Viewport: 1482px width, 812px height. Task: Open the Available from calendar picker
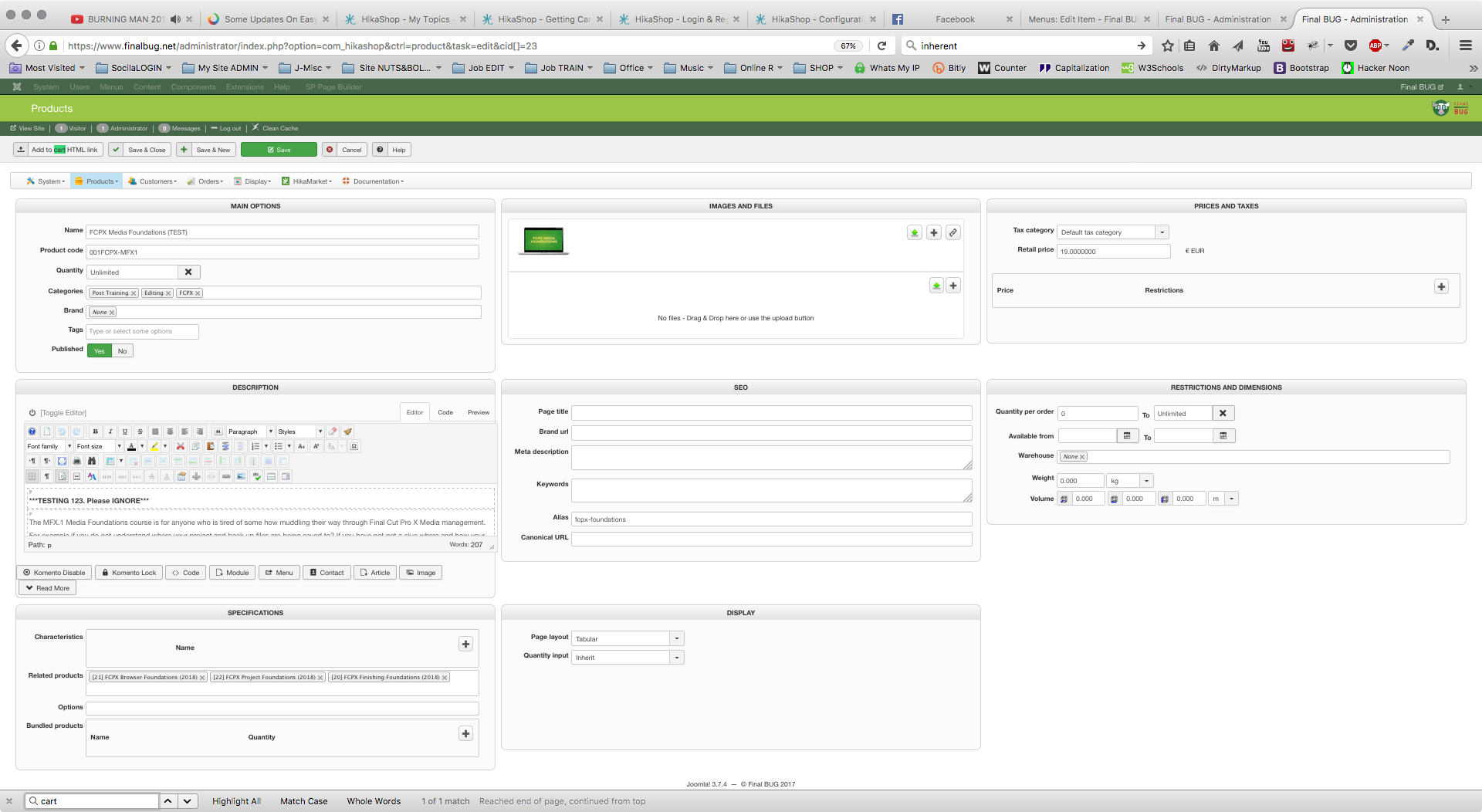click(1127, 436)
